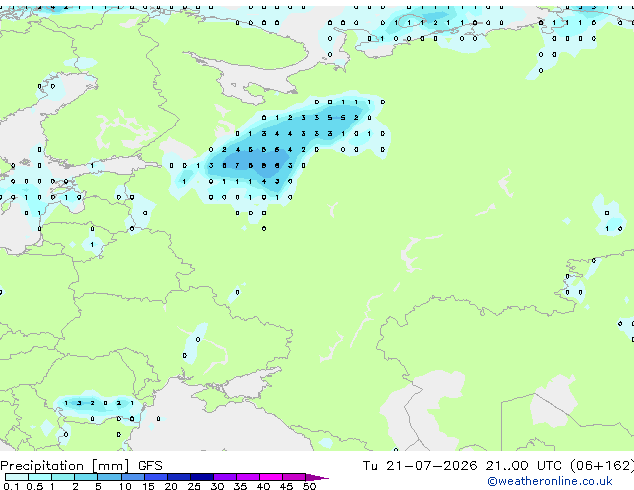The height and width of the screenshot is (490, 634).
Task: Click the legend tick label "0.1"
Action: [x=11, y=486]
